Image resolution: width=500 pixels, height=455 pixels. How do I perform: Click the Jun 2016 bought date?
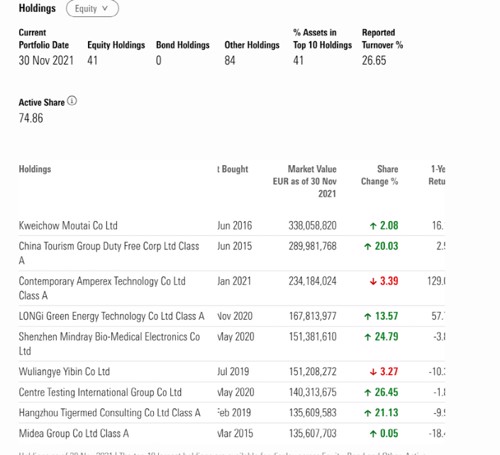[235, 226]
